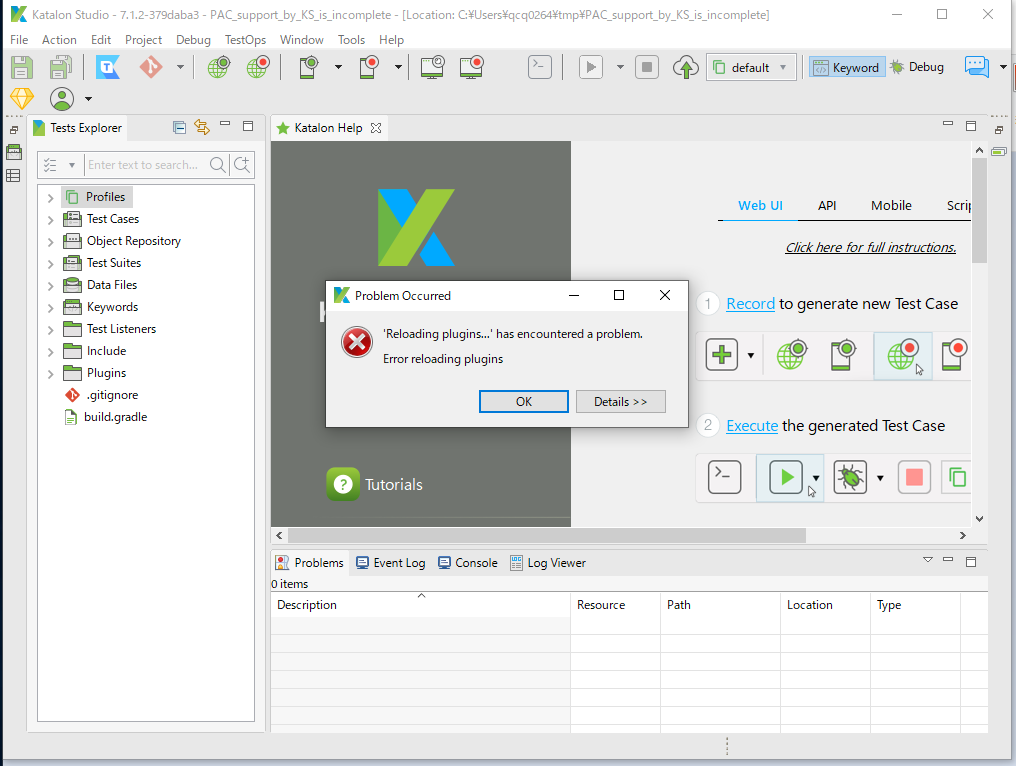Switch to the Log Viewer tab
This screenshot has height=766, width=1016.
[548, 563]
